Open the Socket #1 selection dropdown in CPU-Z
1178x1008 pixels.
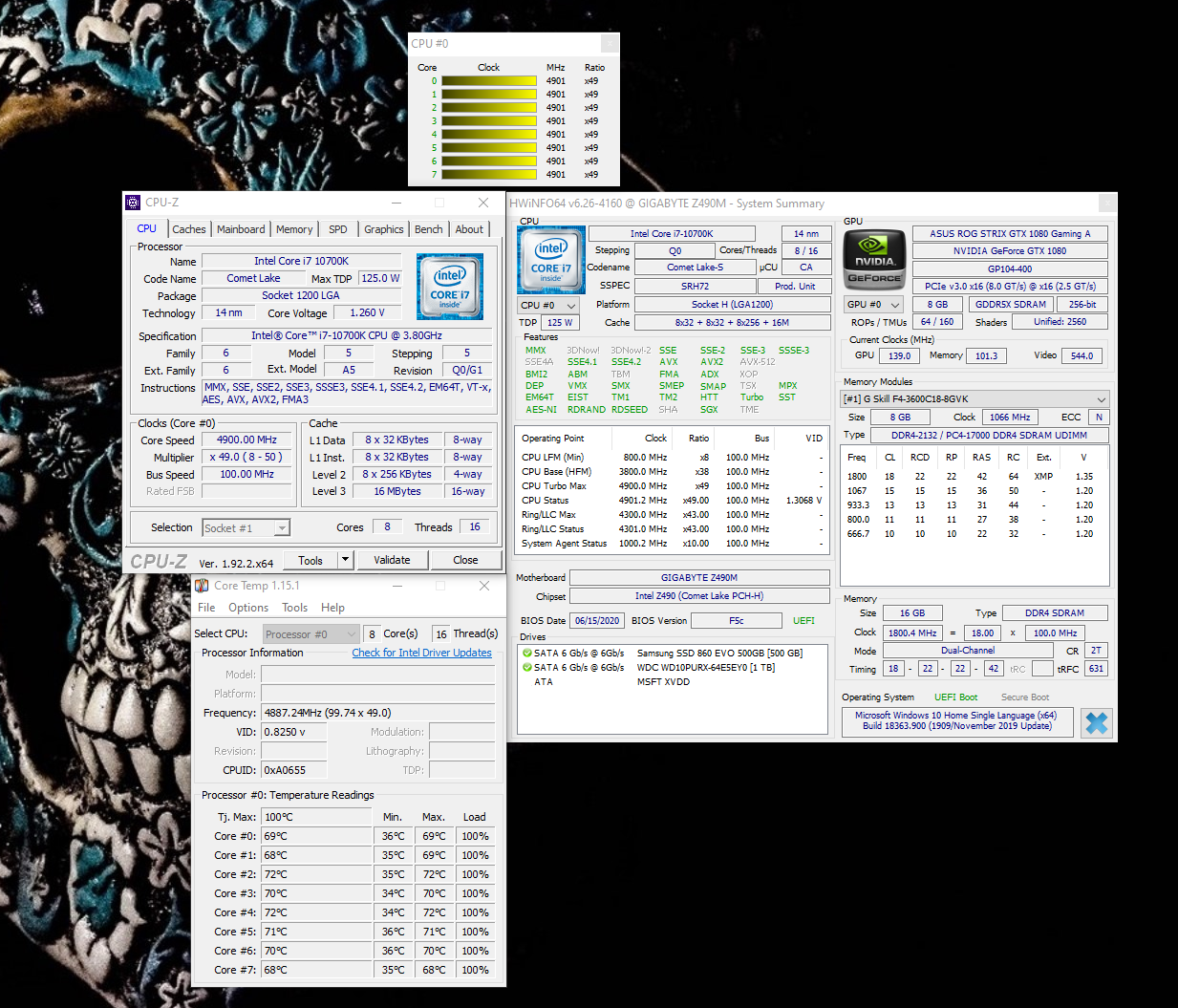[x=246, y=528]
